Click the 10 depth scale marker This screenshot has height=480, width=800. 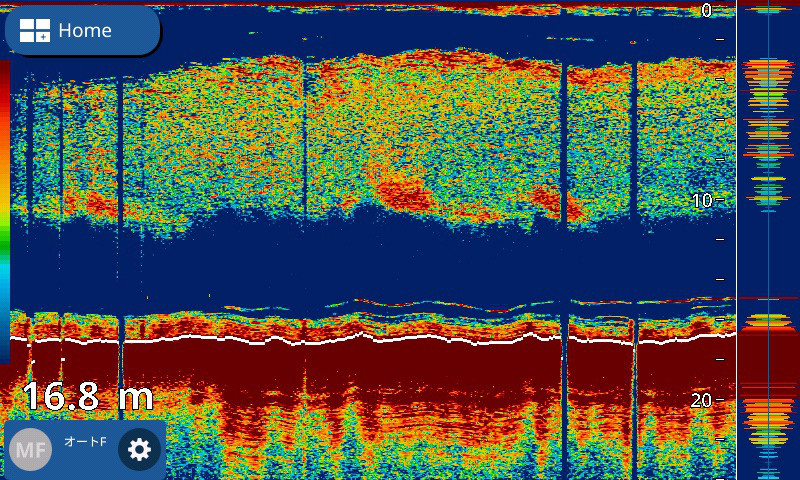coord(702,200)
